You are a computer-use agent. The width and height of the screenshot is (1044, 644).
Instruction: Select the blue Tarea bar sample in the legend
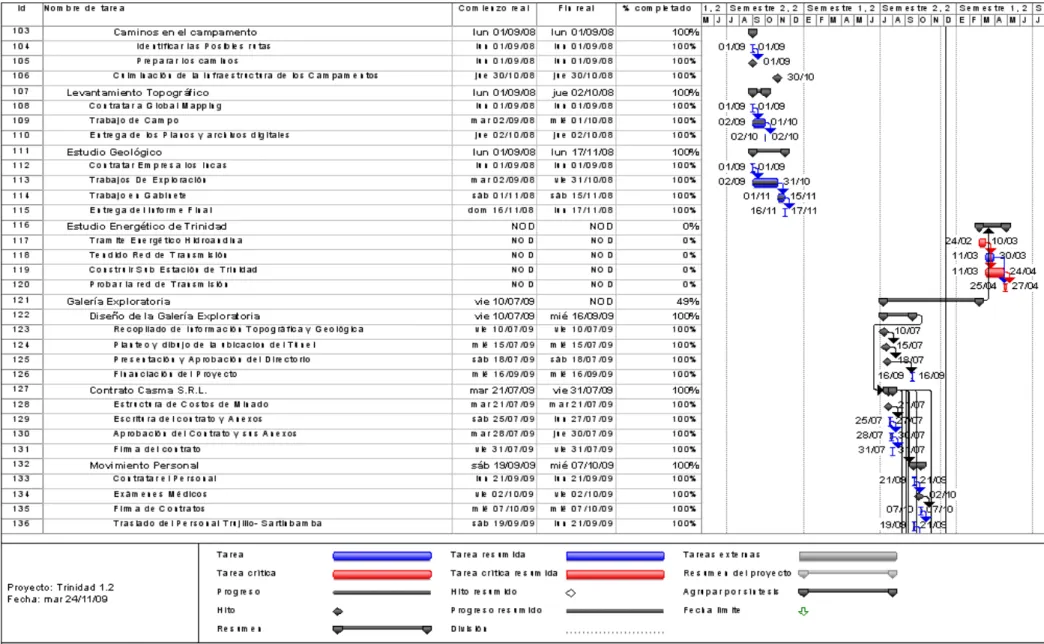pyautogui.click(x=382, y=555)
